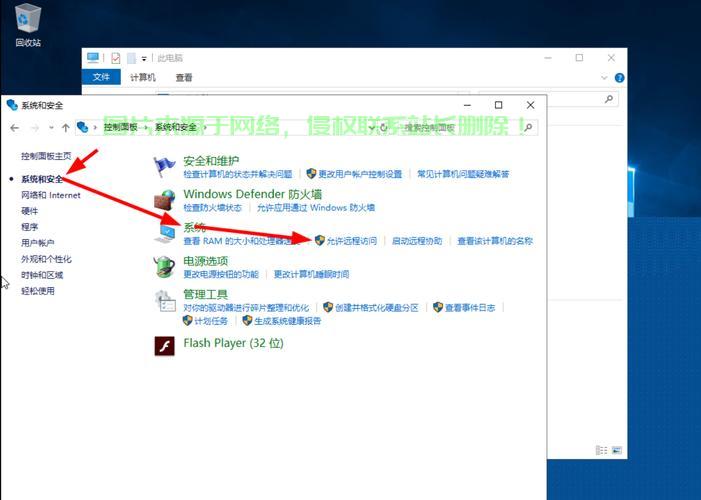The image size is (701, 500).
Task: Click 生成系统健康报告 link
Action: pyautogui.click(x=287, y=321)
